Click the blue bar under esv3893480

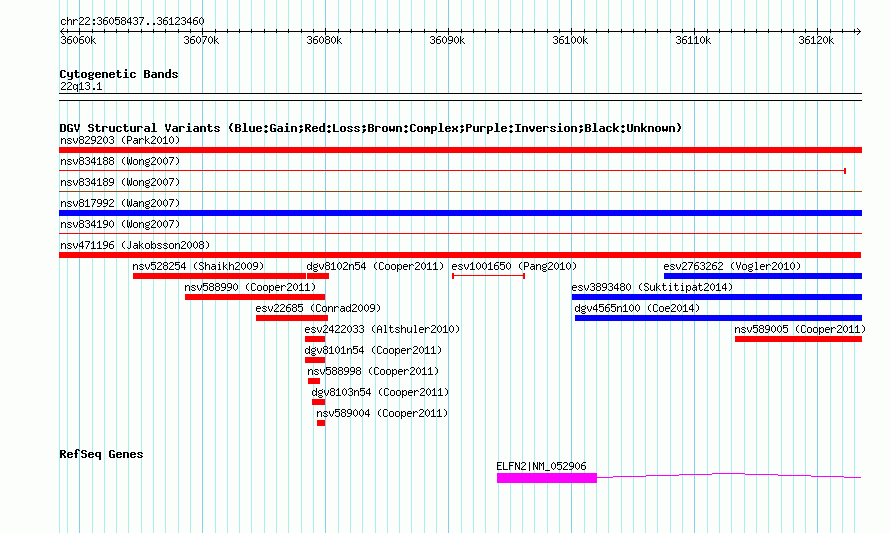point(717,297)
